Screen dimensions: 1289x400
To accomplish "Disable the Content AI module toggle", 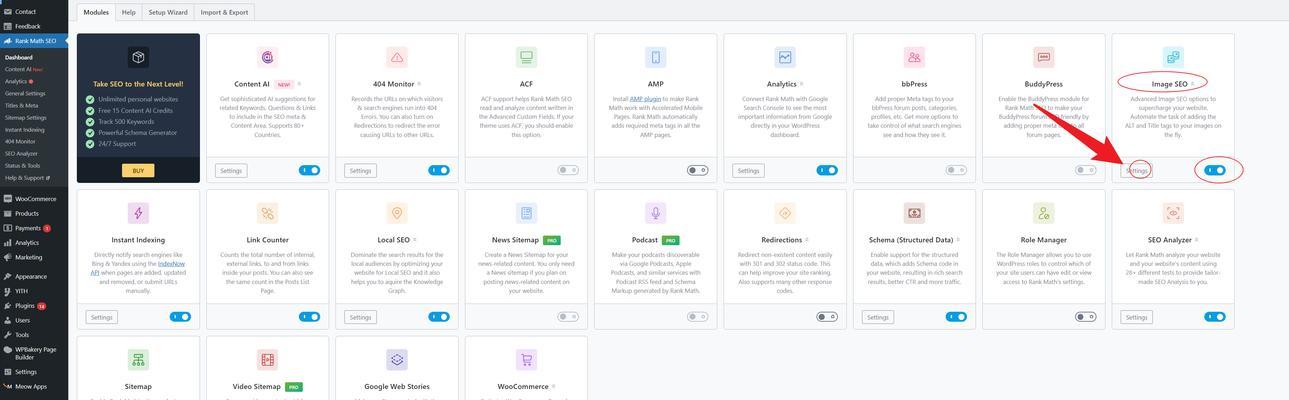I will pos(309,170).
